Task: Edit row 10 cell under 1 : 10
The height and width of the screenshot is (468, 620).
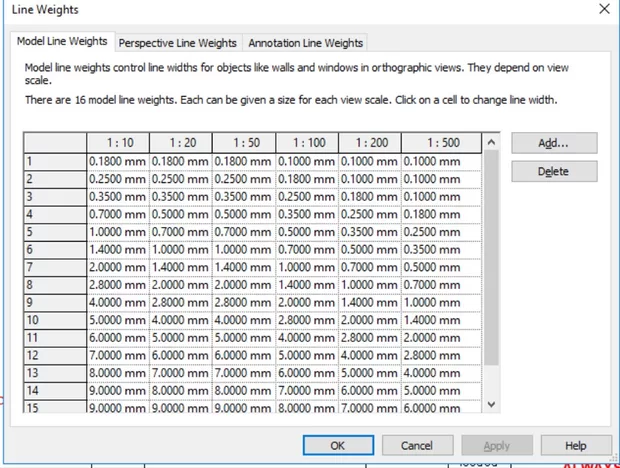Action: (x=118, y=320)
